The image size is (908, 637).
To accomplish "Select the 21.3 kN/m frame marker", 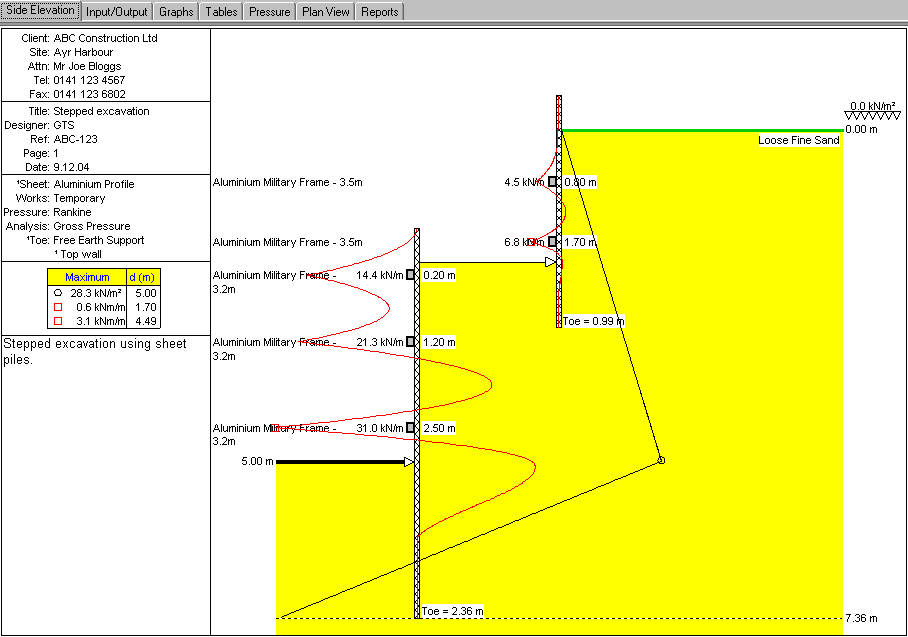I will (x=410, y=342).
